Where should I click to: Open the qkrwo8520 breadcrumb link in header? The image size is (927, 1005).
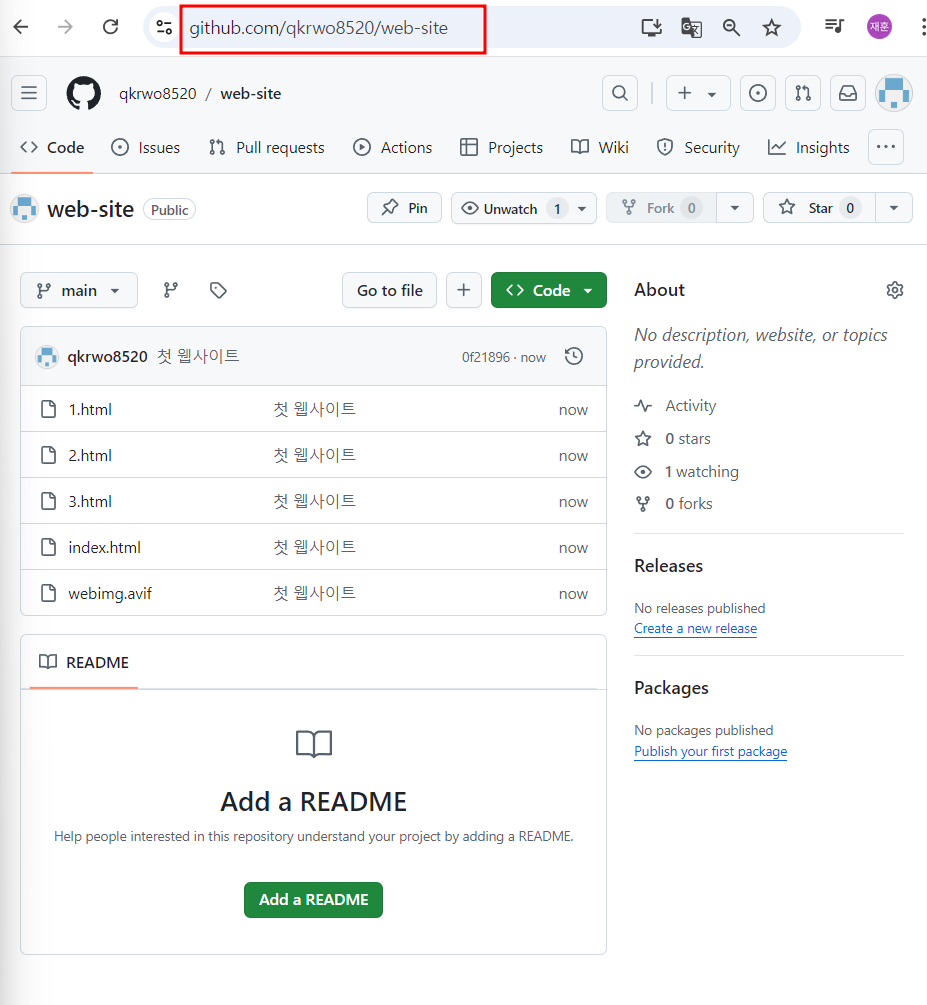[158, 94]
